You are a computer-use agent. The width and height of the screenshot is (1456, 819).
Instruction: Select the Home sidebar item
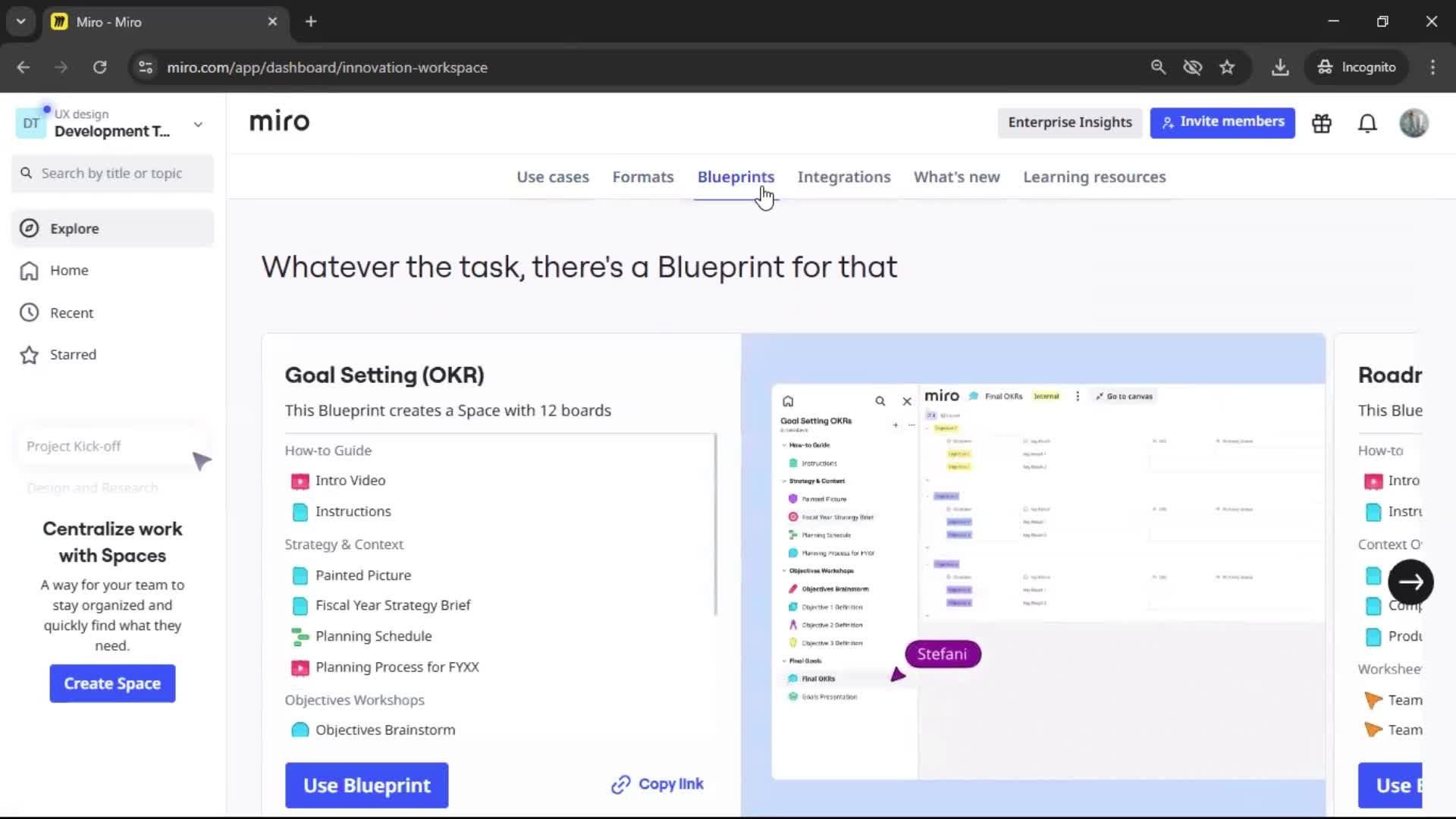(x=113, y=271)
